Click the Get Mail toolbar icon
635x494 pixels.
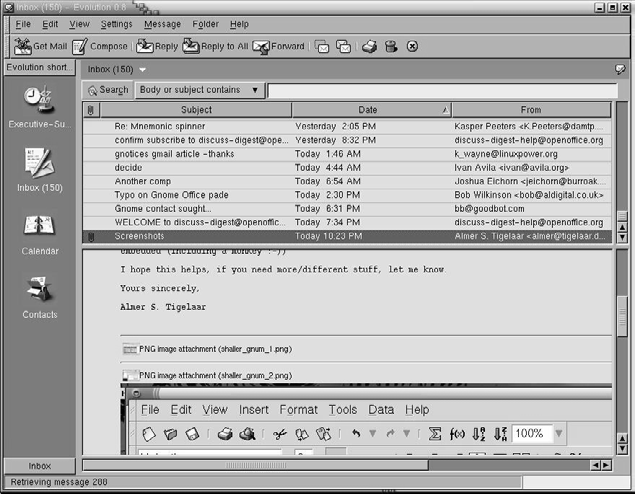[x=23, y=46]
